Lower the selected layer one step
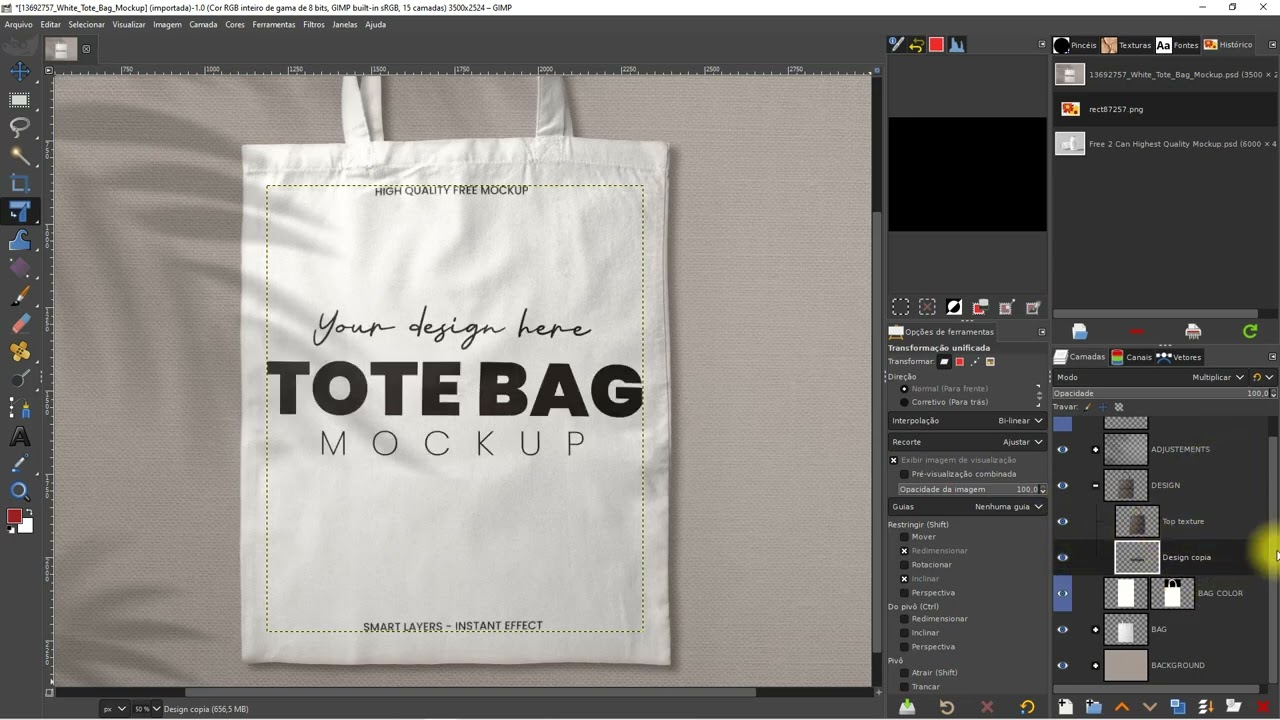 [1150, 707]
